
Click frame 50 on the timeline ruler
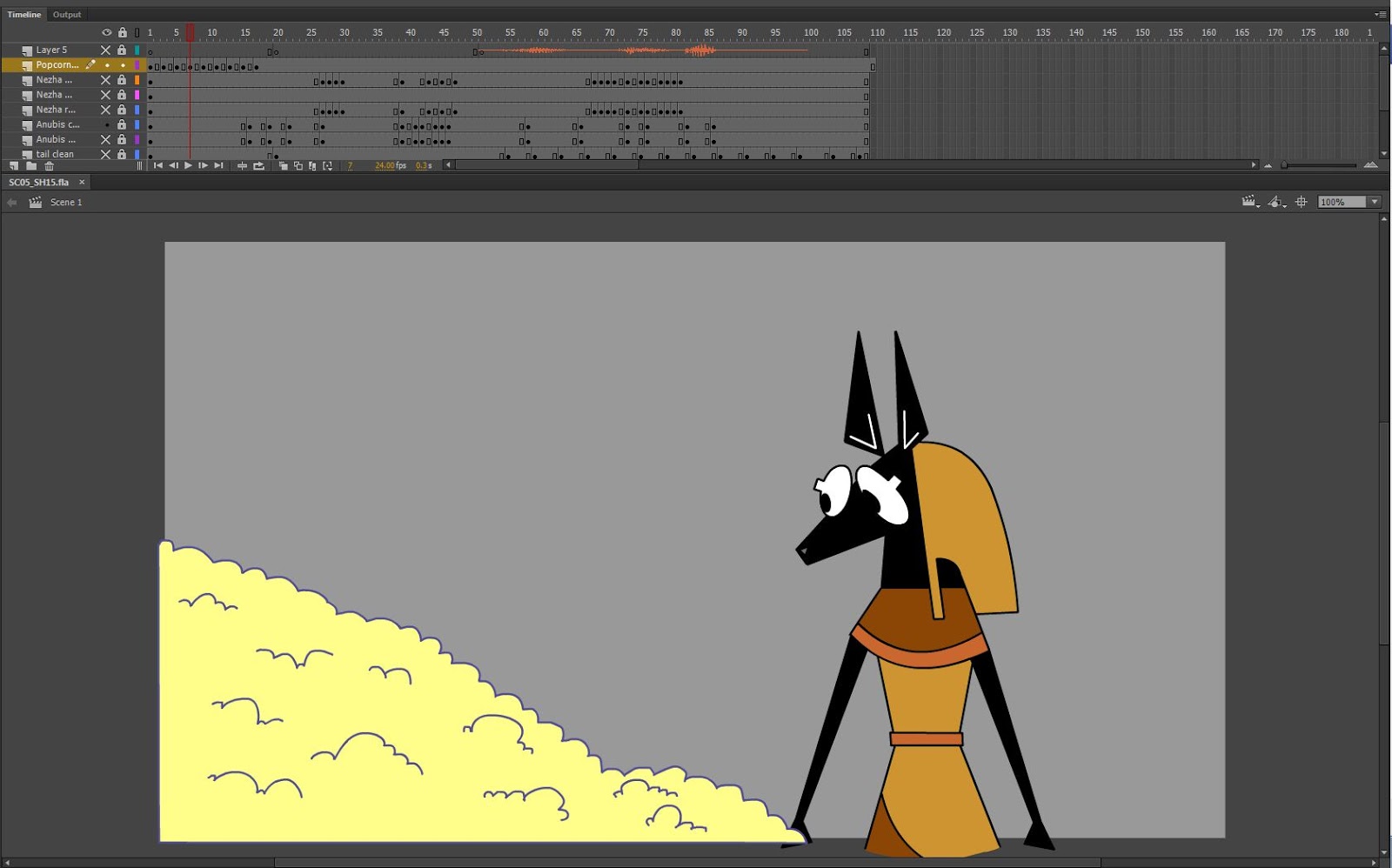click(x=477, y=32)
